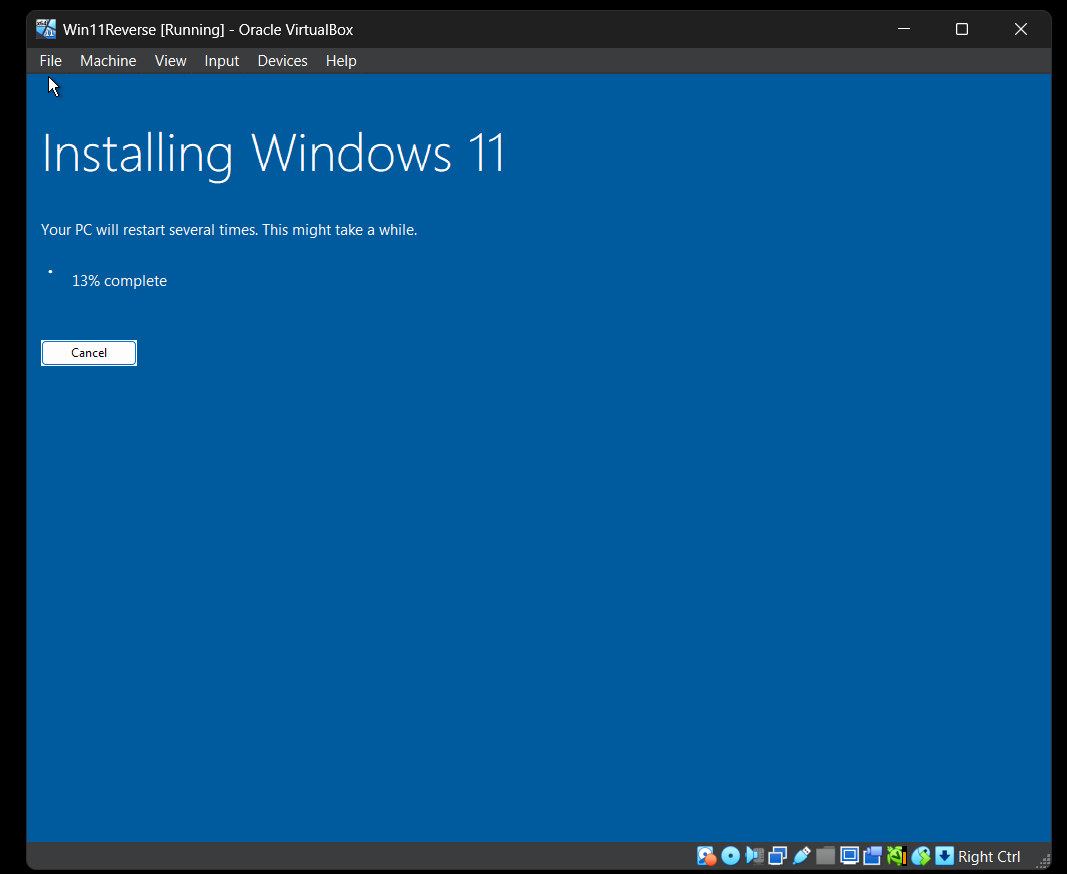Click the audio status icon
1067x874 pixels.
pos(752,856)
